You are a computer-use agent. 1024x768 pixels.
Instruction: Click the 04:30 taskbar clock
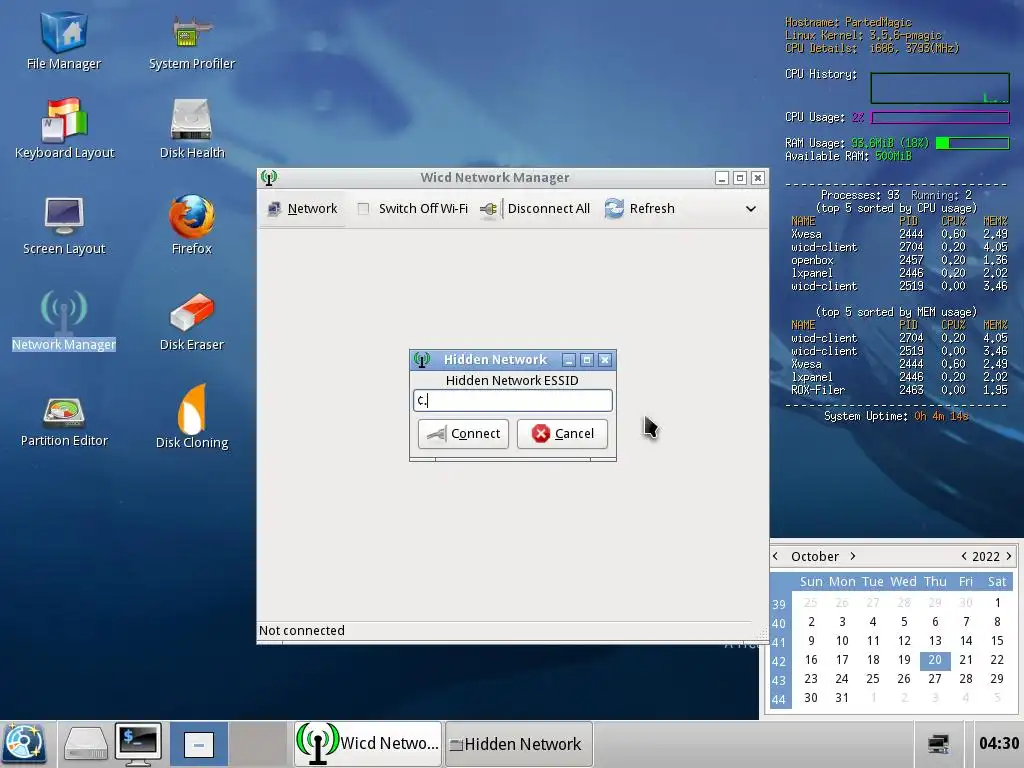pos(999,744)
